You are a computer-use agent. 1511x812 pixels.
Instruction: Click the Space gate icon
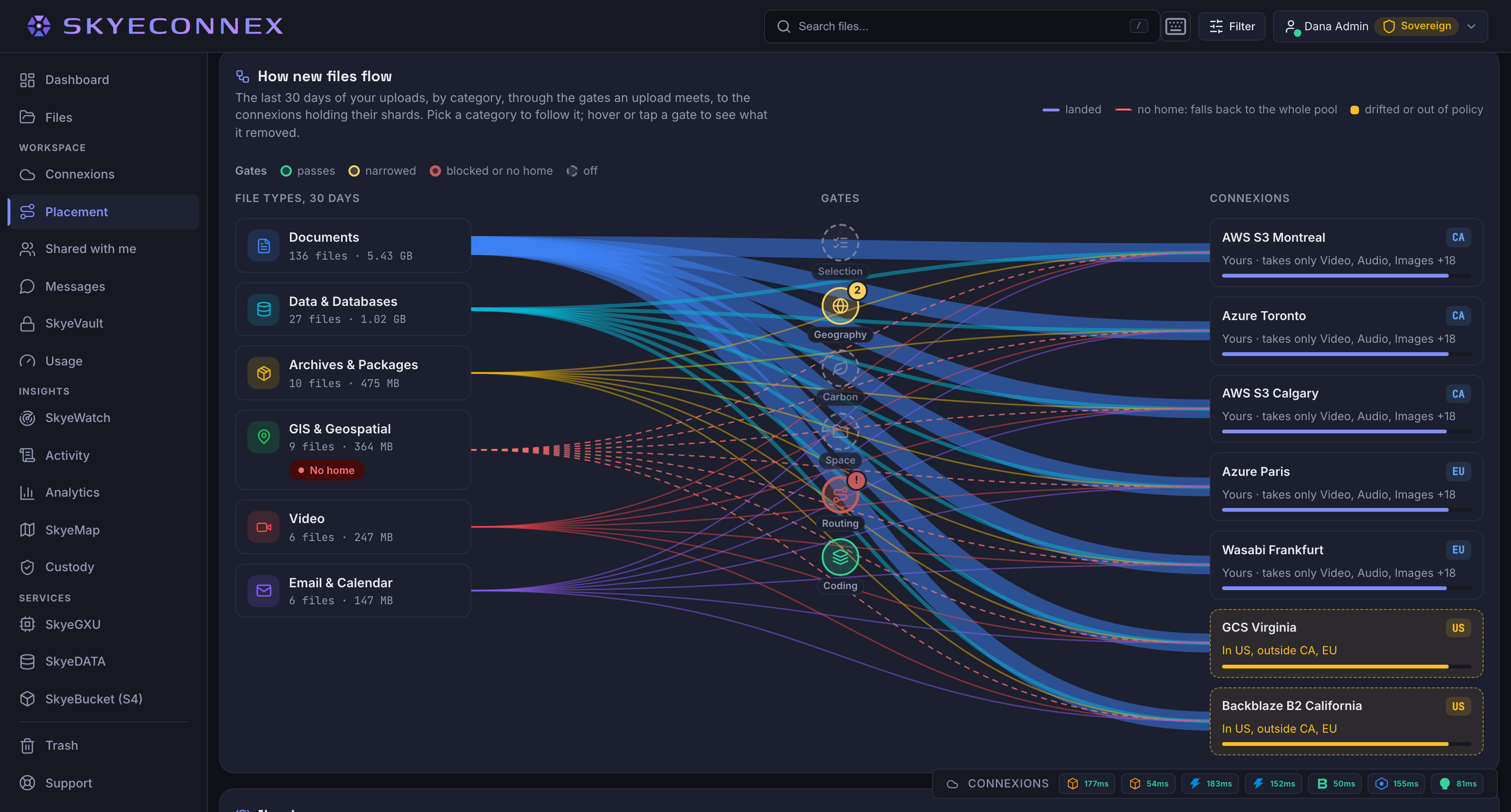(x=840, y=431)
